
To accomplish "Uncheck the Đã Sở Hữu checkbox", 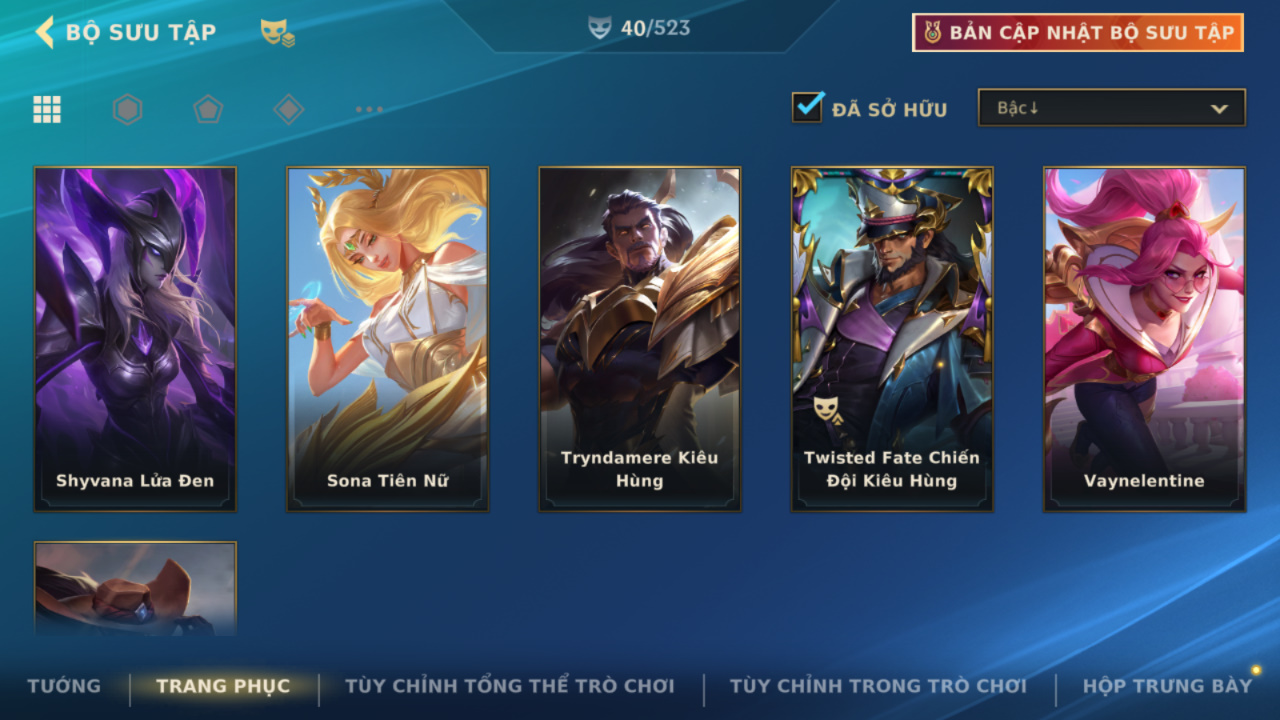I will (x=808, y=107).
